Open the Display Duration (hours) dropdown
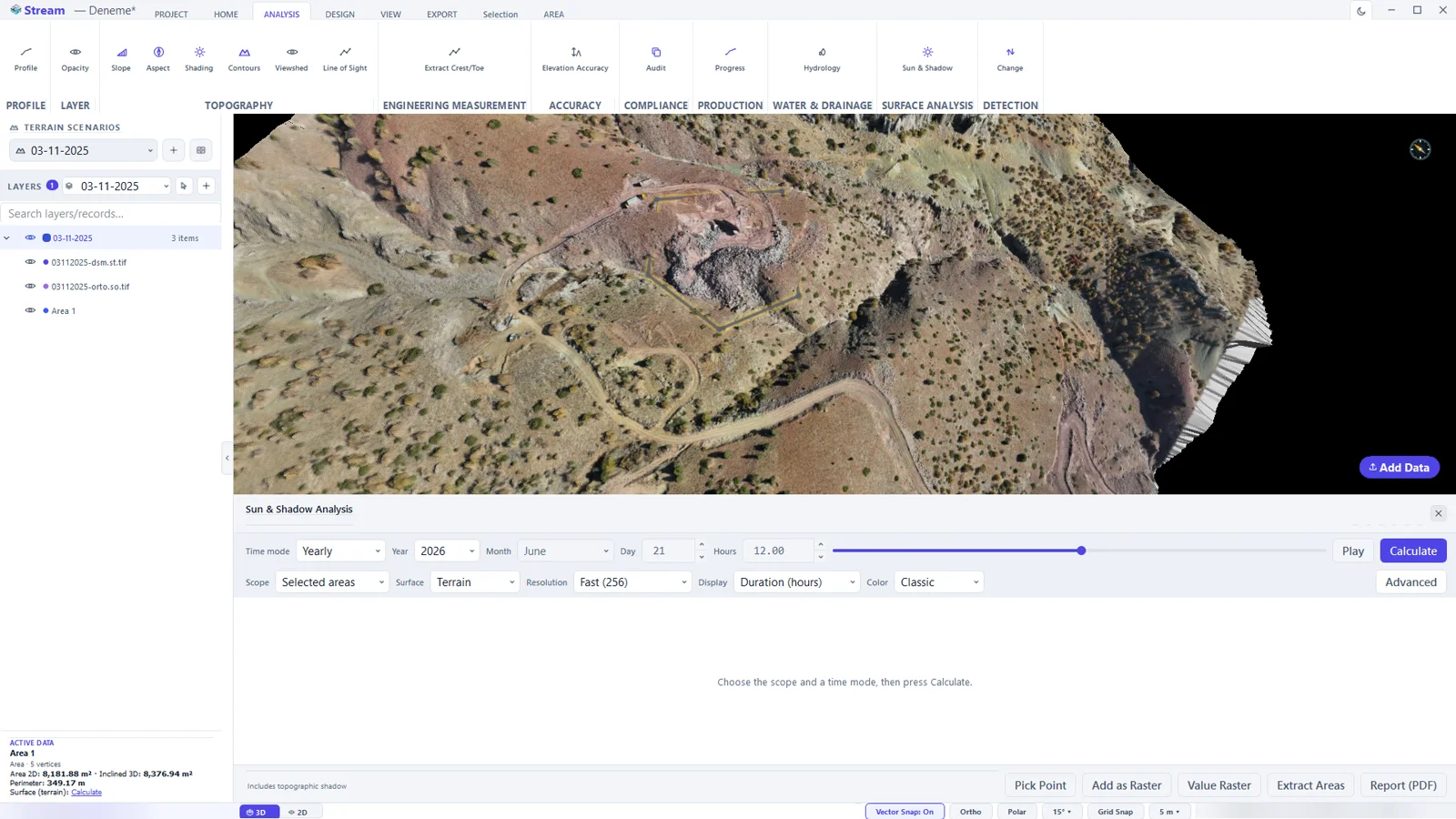Image resolution: width=1456 pixels, height=819 pixels. 797,582
